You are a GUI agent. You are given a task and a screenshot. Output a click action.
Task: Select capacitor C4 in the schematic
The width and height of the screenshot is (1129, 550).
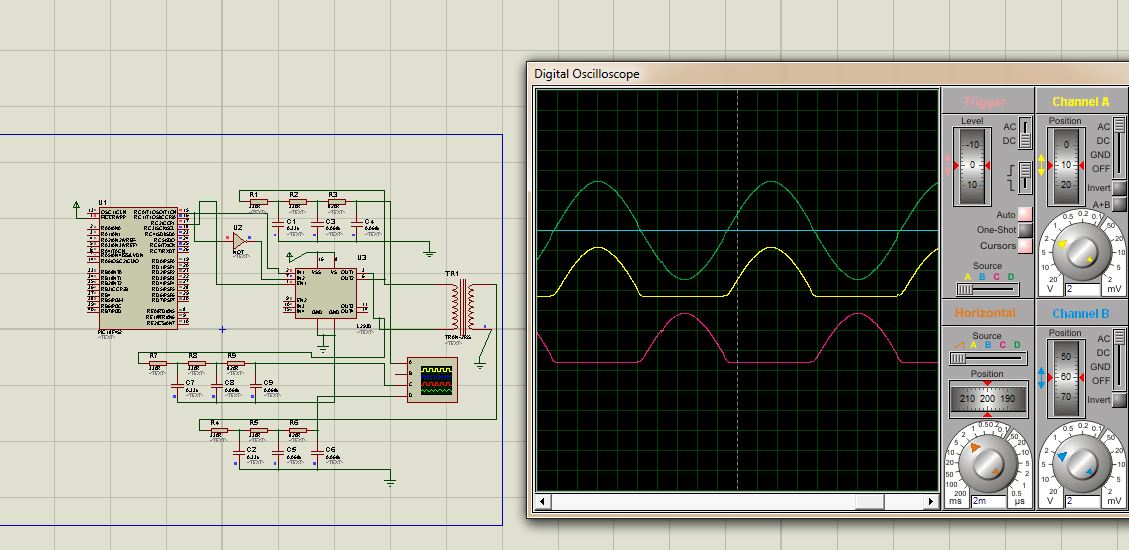[x=356, y=225]
